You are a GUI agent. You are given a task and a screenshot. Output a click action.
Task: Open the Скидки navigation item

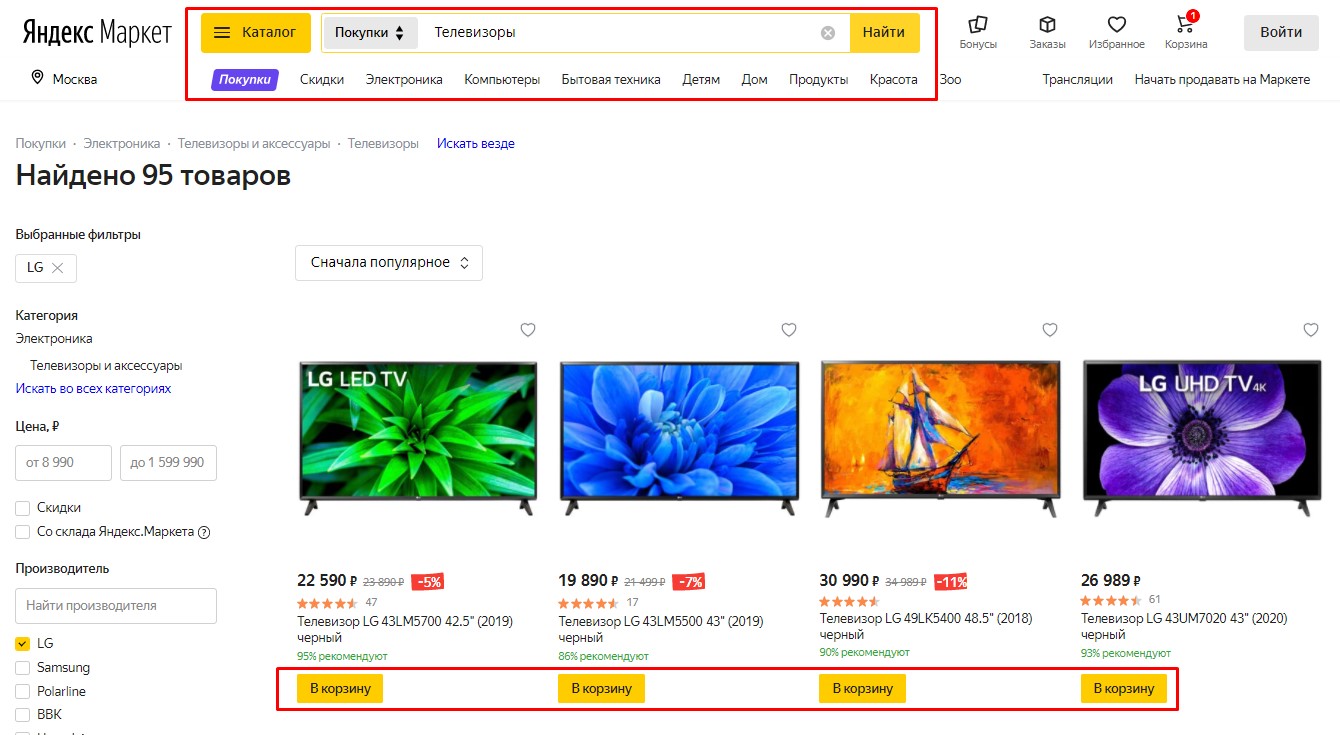tap(322, 80)
